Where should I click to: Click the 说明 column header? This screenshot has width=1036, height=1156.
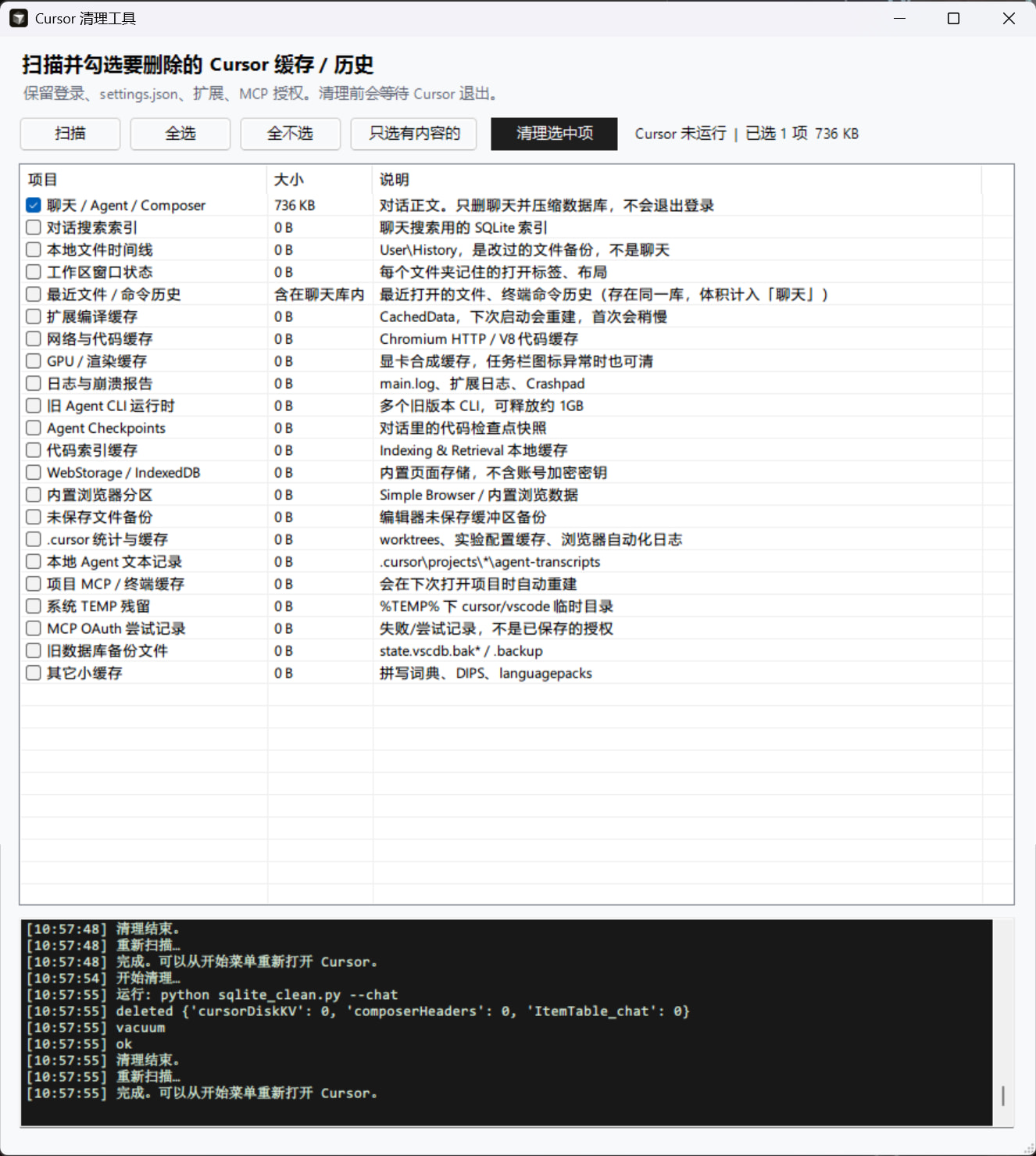click(x=677, y=180)
